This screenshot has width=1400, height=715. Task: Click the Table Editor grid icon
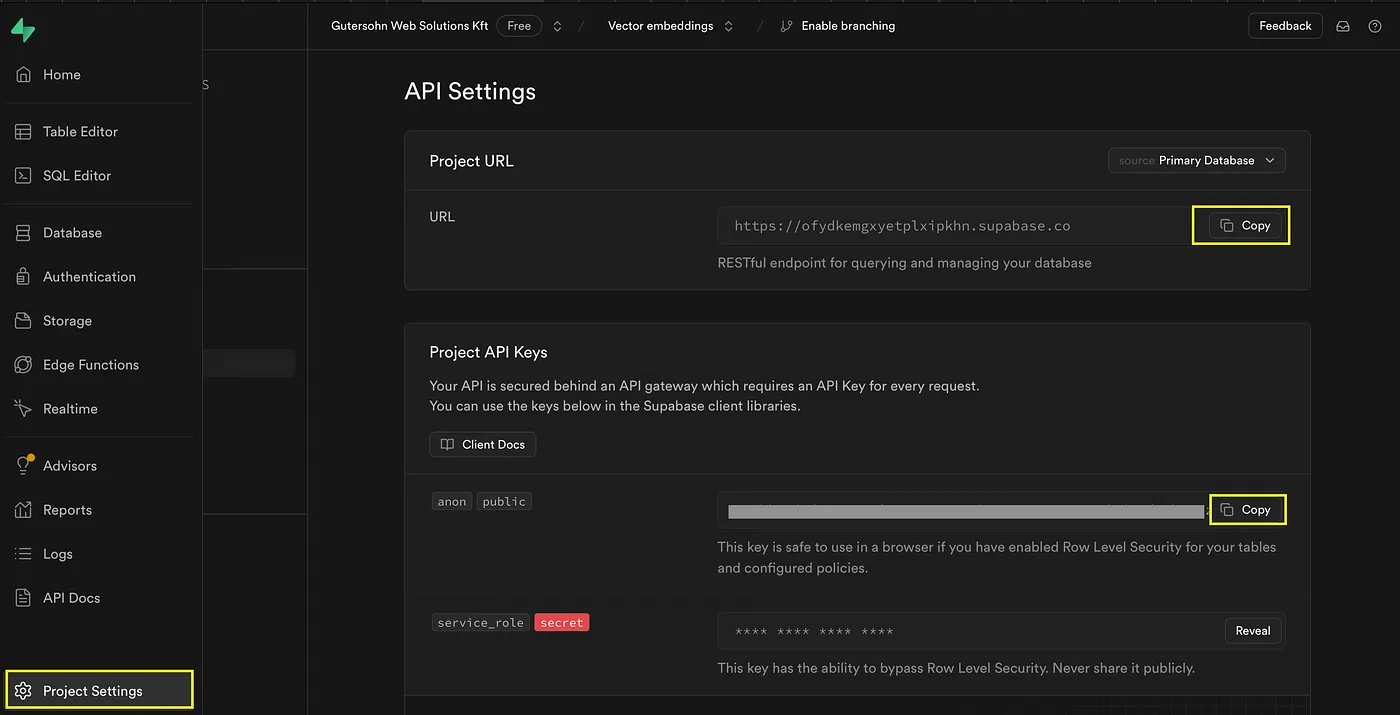tap(24, 132)
